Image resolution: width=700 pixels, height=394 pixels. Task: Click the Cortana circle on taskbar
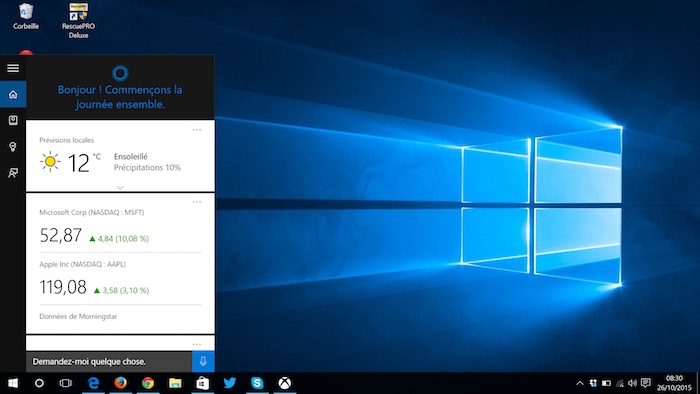(39, 383)
